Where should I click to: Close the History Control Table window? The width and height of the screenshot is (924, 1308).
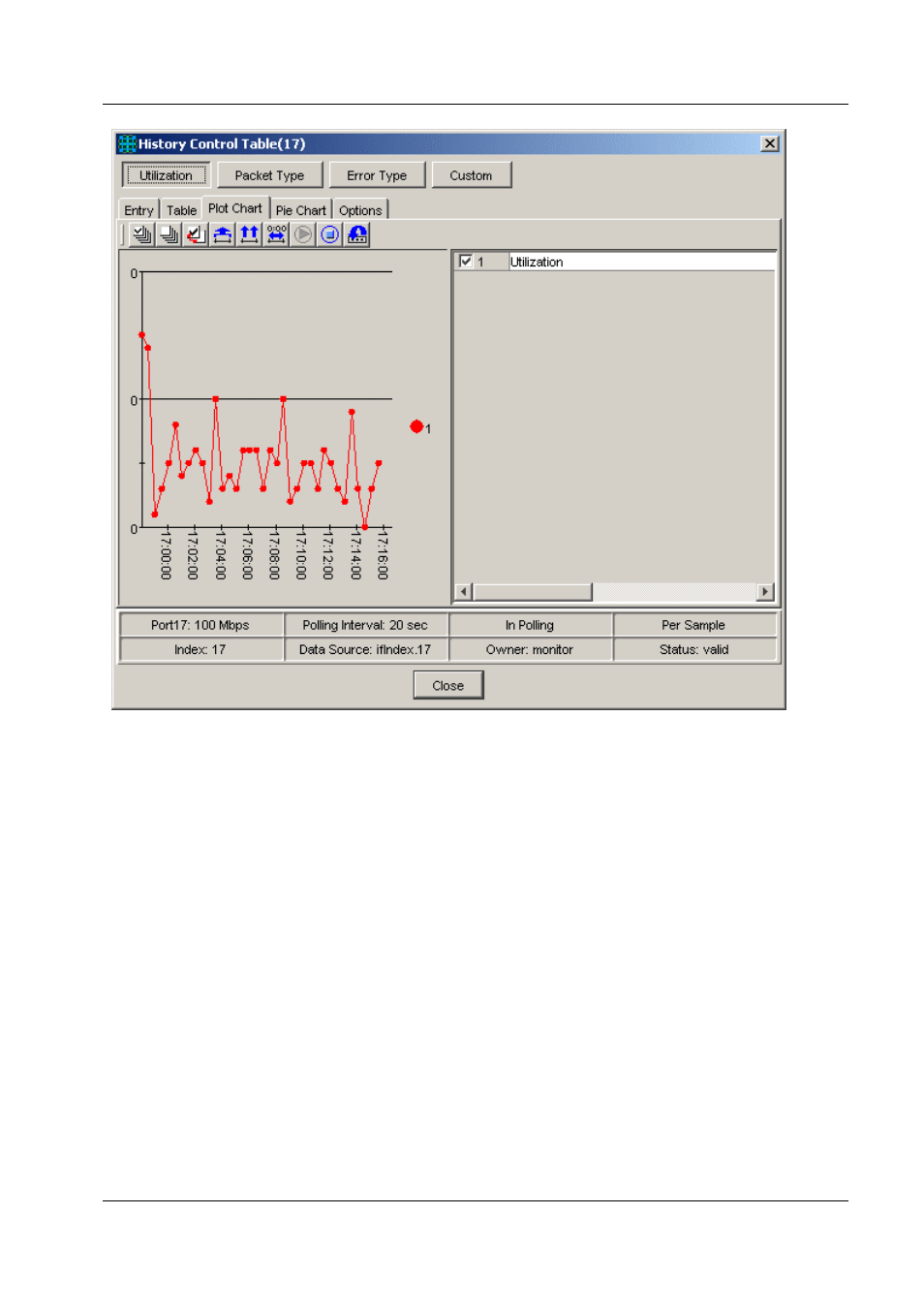coord(770,143)
